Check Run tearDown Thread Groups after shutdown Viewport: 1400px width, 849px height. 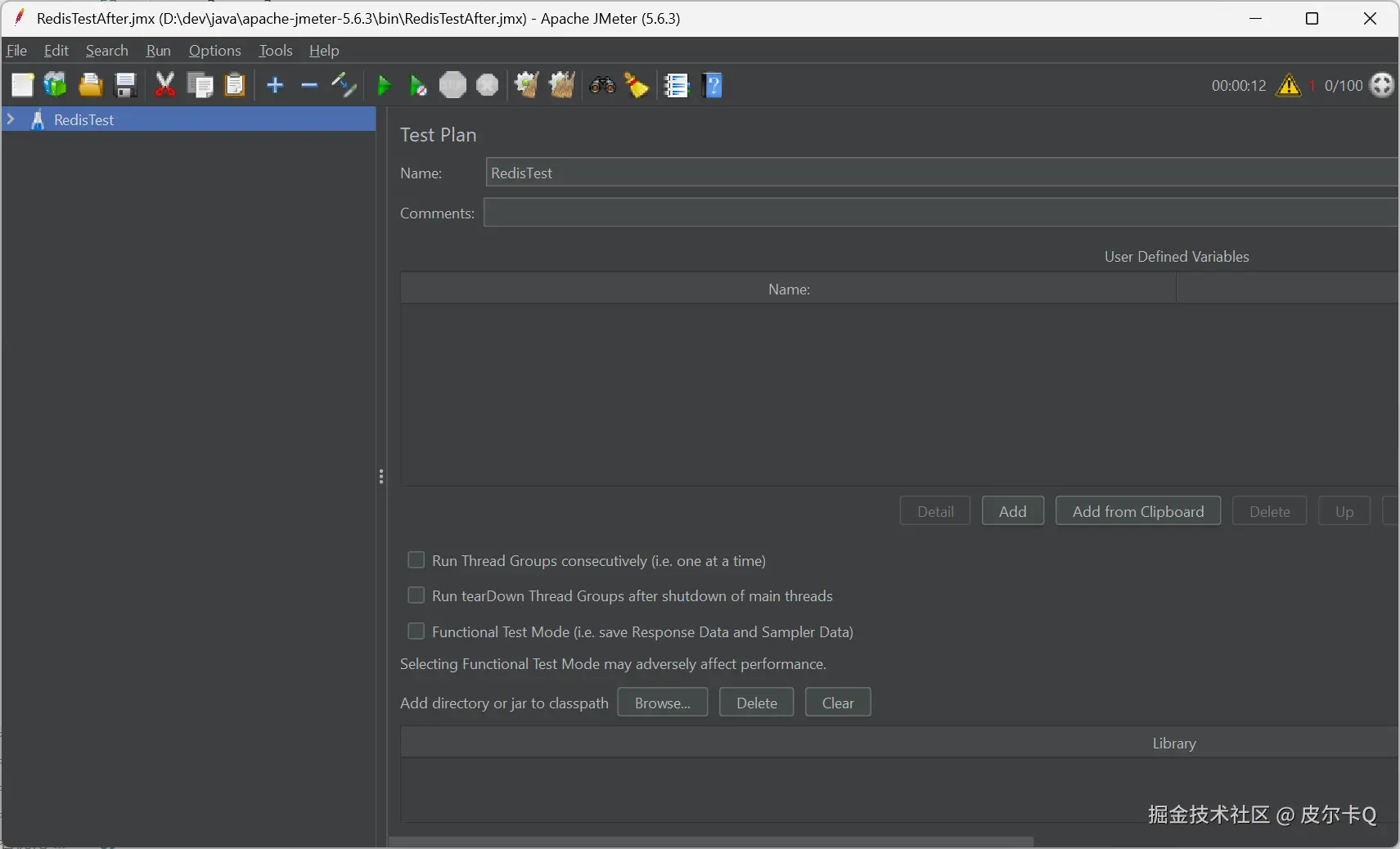point(416,595)
